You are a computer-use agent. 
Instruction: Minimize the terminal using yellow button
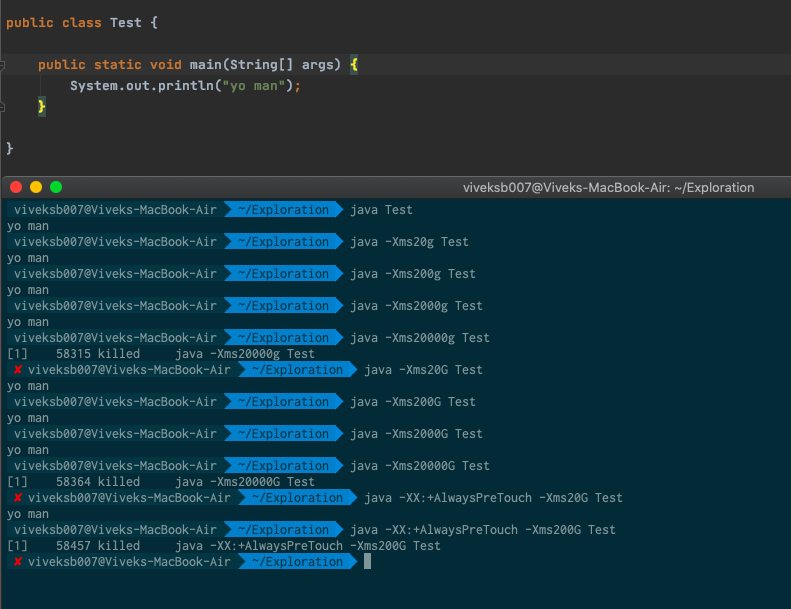[36, 187]
